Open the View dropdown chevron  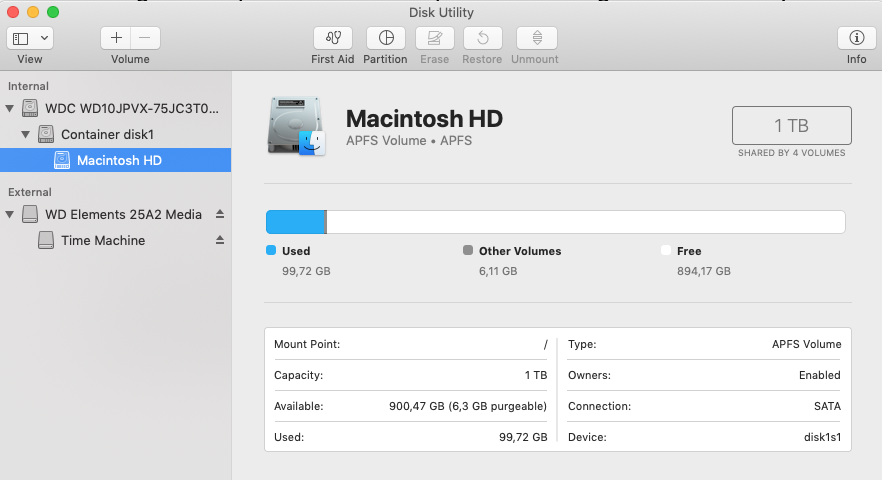click(x=44, y=38)
